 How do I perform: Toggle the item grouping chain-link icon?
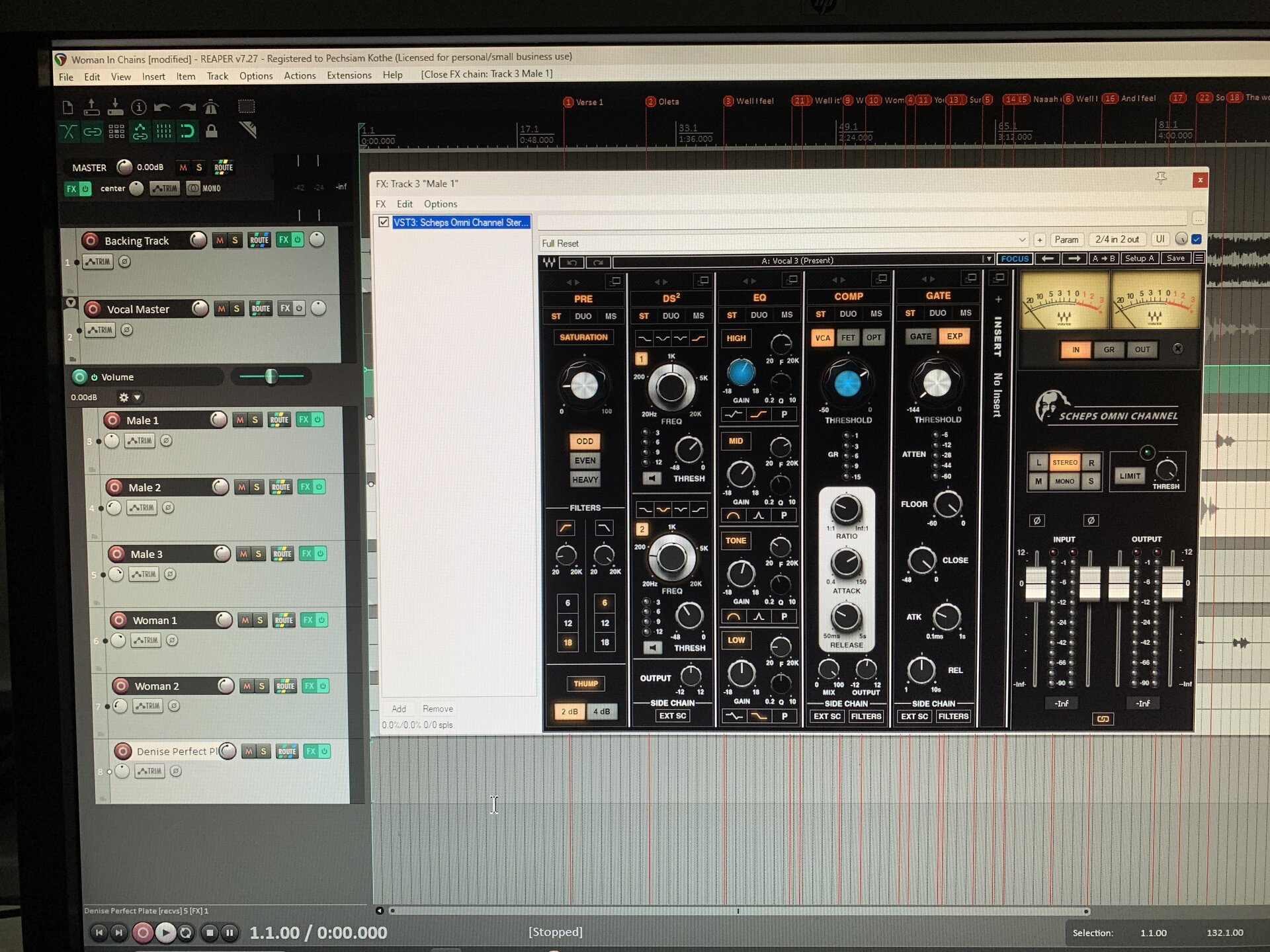(92, 132)
